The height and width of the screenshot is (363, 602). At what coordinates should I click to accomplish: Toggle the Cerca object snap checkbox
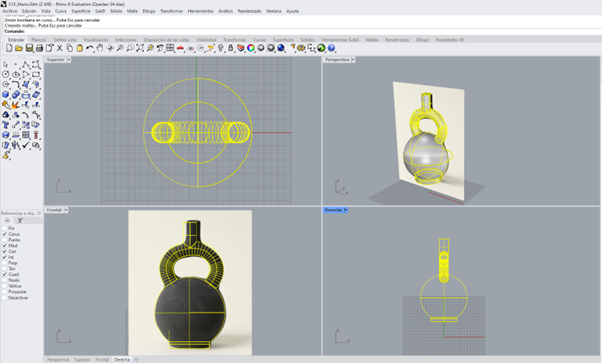click(x=5, y=234)
